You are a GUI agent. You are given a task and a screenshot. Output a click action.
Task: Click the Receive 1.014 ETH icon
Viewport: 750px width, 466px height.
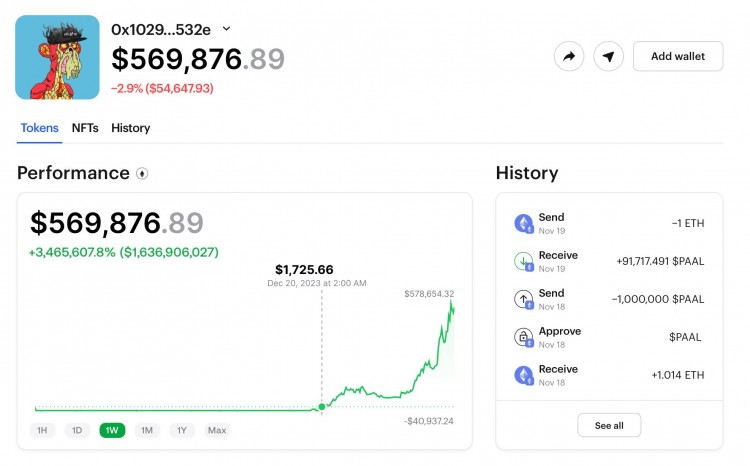tap(524, 375)
